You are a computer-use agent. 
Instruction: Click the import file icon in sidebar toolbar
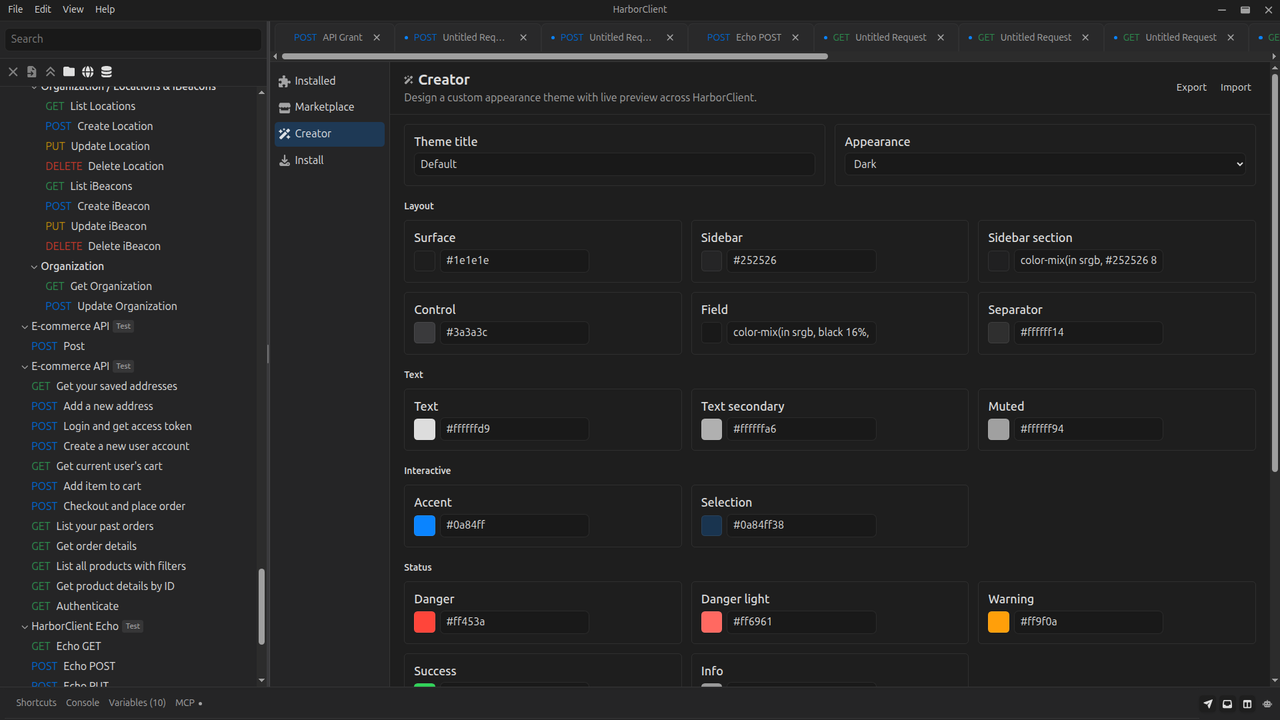[x=32, y=72]
